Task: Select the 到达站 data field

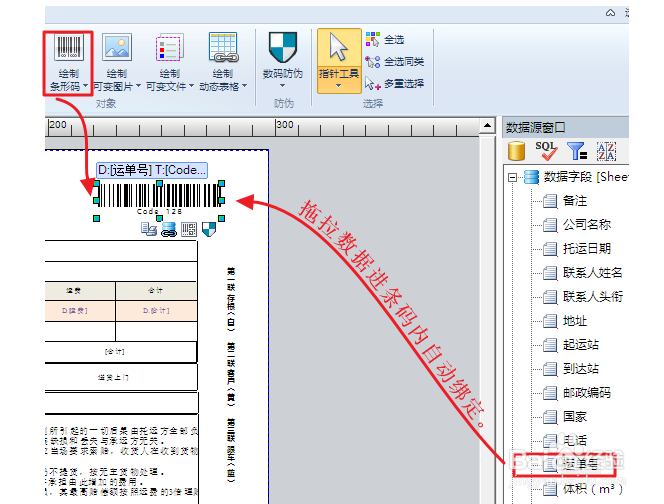Action: click(581, 369)
